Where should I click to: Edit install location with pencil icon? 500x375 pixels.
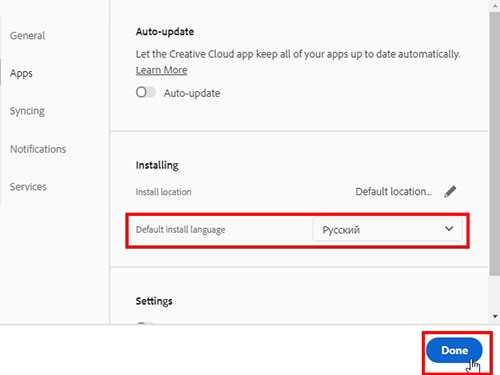coord(450,192)
